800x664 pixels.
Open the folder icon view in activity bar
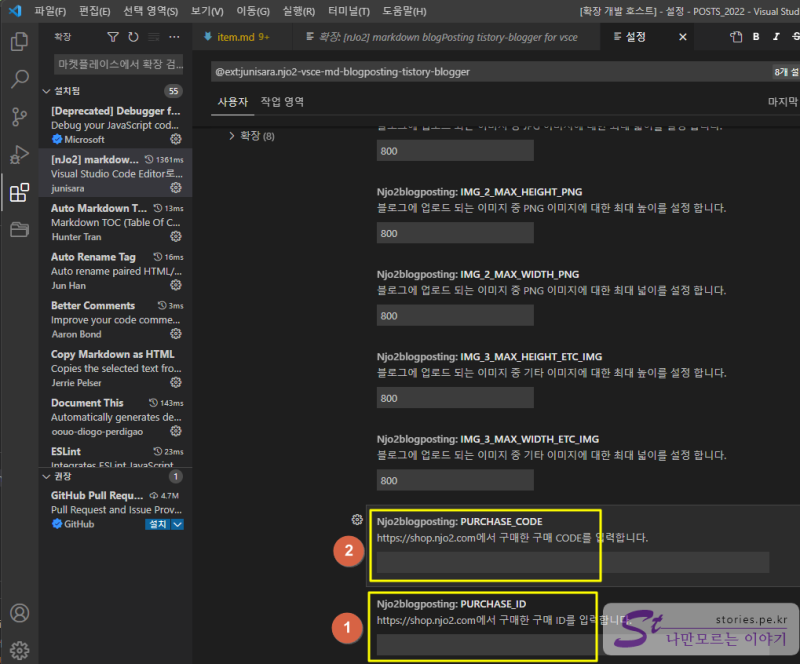pos(19,230)
